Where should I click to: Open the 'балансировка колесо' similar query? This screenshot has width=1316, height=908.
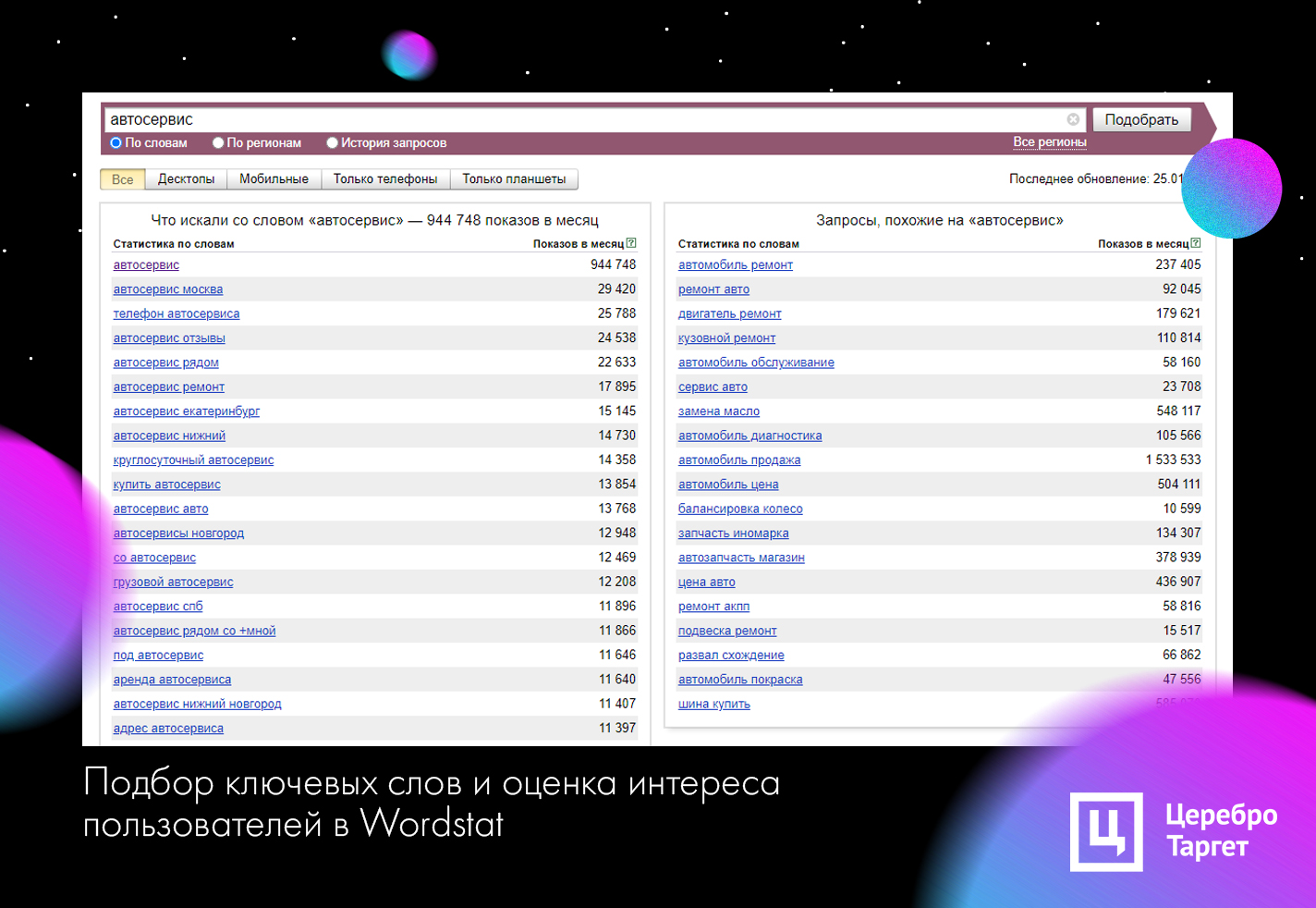click(x=740, y=509)
